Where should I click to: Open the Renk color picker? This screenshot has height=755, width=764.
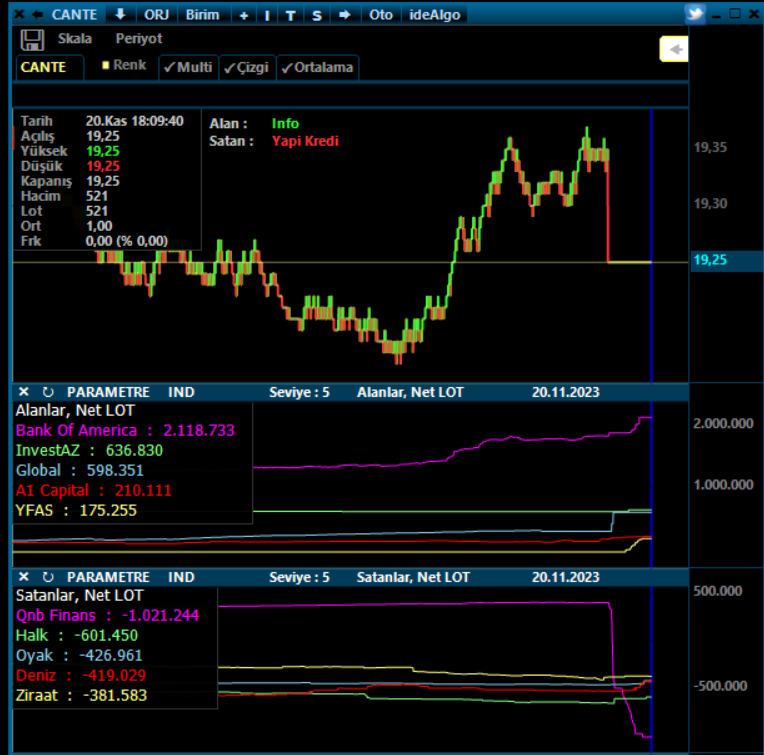tap(124, 65)
